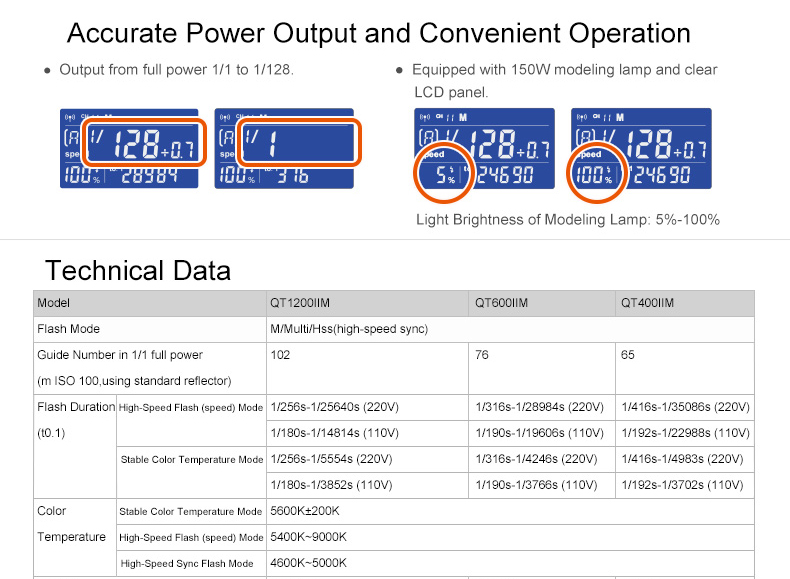790x579 pixels.
Task: Click the guide number 65 cell
Action: coord(628,355)
